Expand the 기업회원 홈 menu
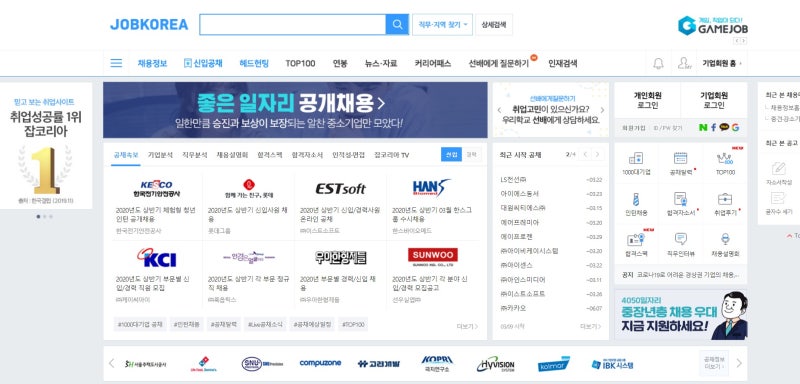Image resolution: width=800 pixels, height=384 pixels. point(721,63)
